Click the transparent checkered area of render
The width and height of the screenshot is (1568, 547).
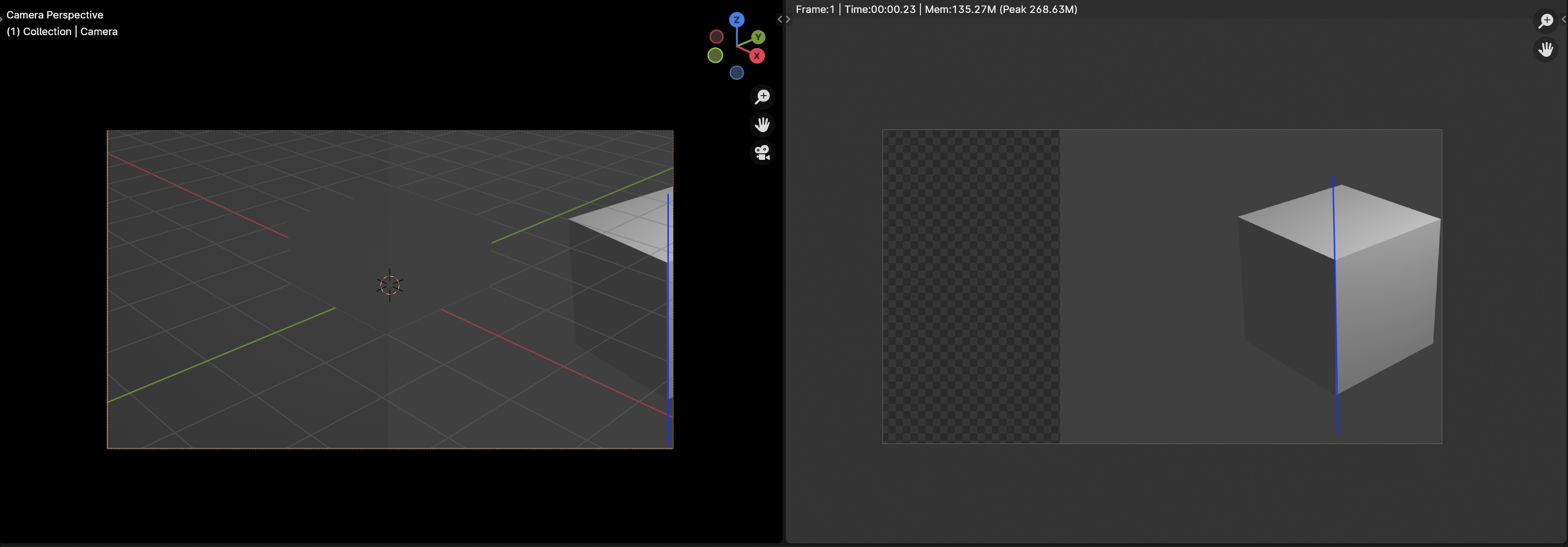click(x=971, y=286)
